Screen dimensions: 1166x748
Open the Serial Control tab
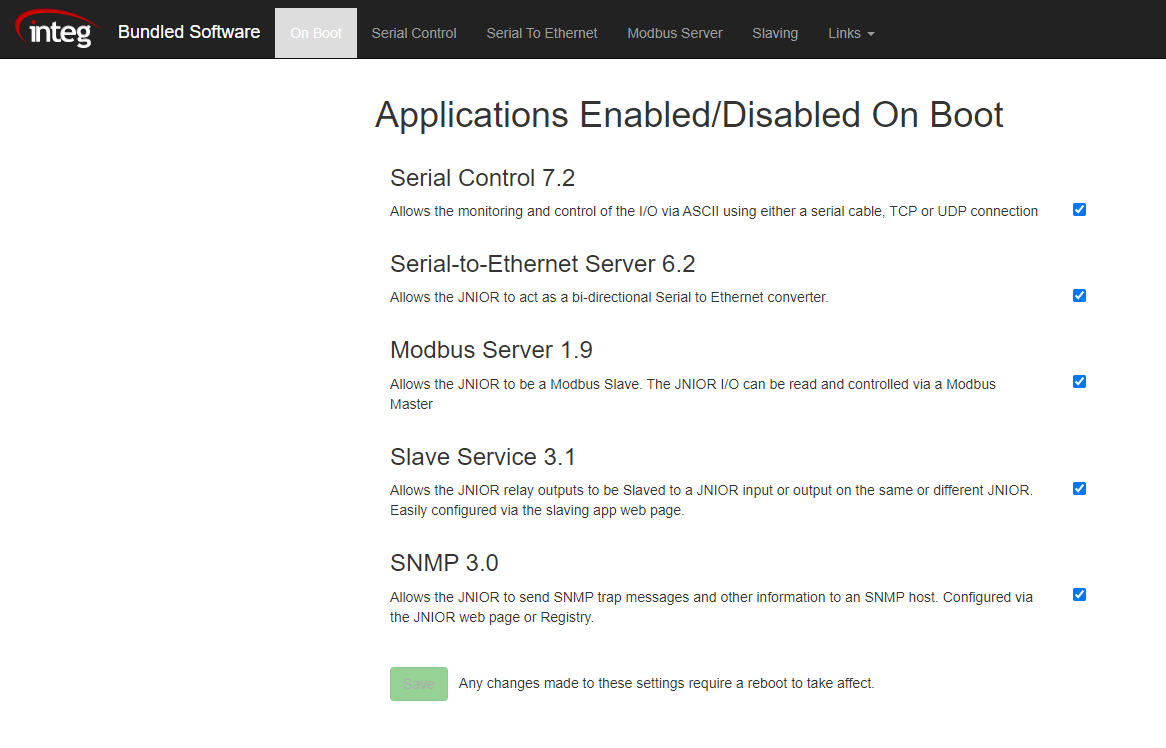coord(413,32)
